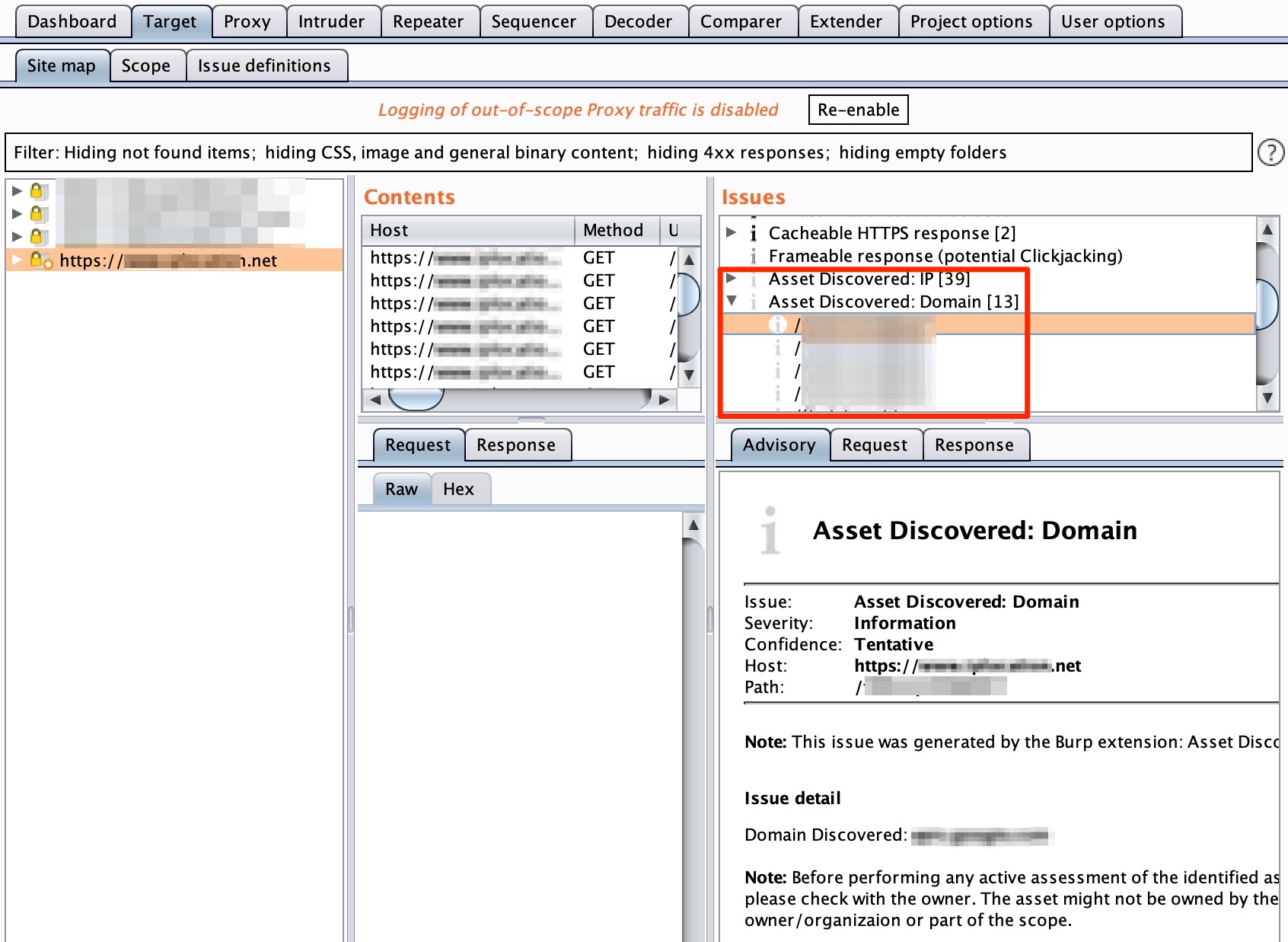Viewport: 1288px width, 942px height.
Task: Select the Request tab under Contents
Action: [418, 445]
